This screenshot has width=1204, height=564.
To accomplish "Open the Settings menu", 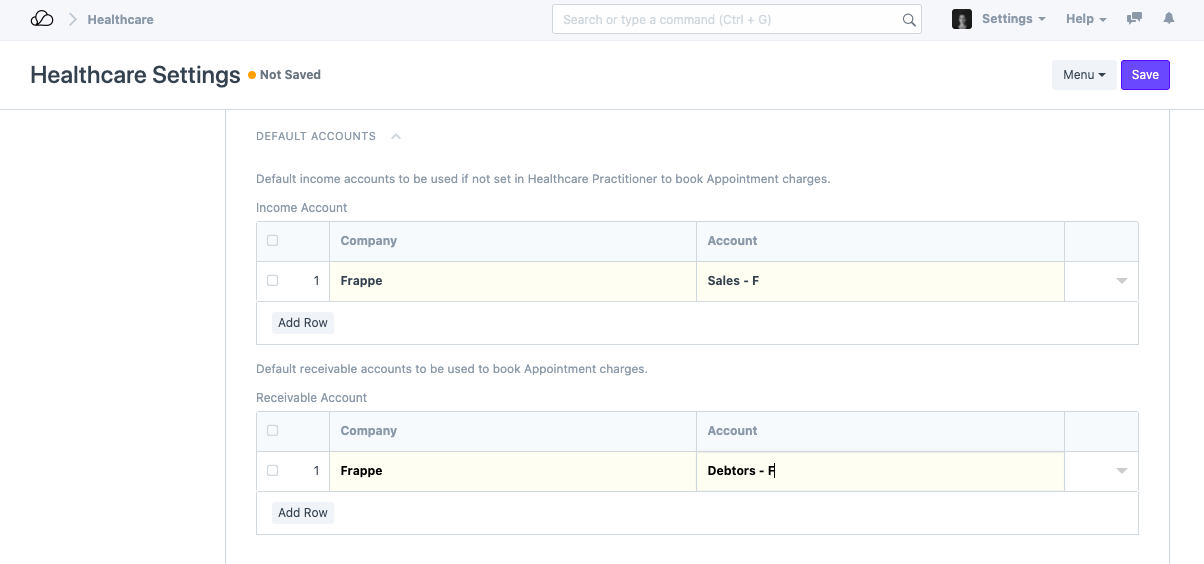I will click(1013, 19).
